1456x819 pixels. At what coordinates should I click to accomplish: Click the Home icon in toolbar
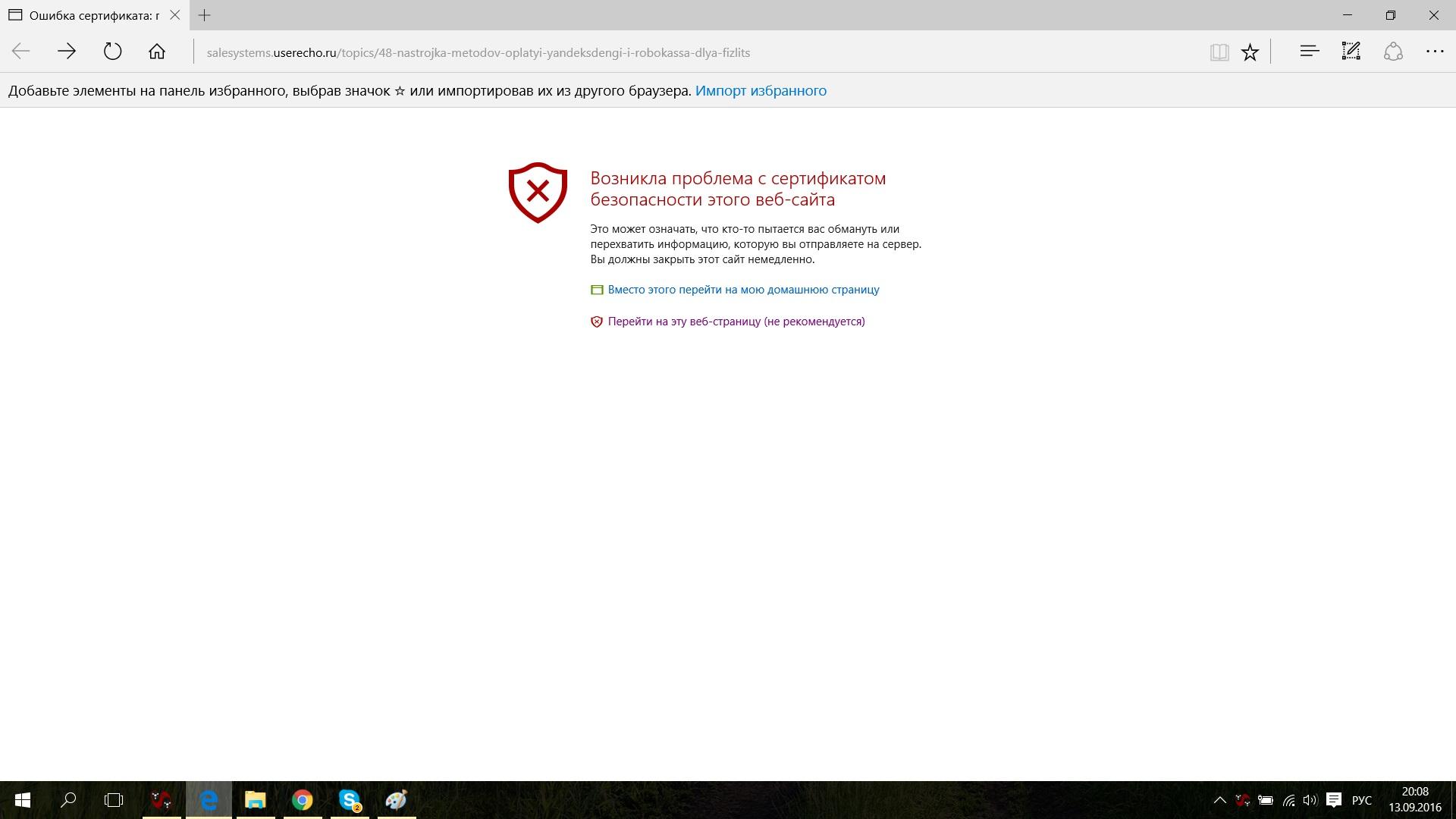[x=157, y=52]
